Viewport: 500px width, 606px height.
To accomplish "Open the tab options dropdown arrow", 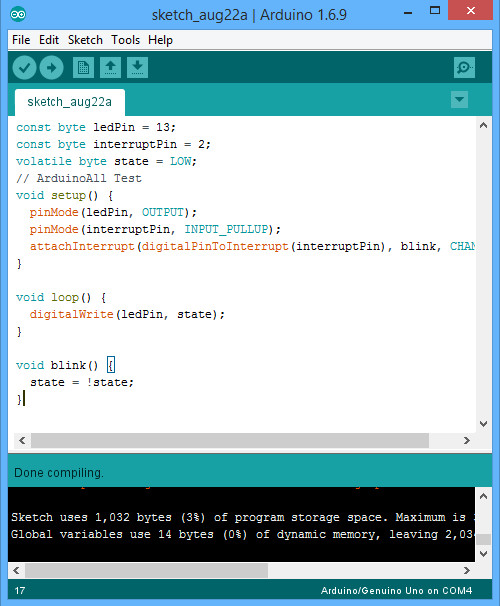I will (459, 100).
